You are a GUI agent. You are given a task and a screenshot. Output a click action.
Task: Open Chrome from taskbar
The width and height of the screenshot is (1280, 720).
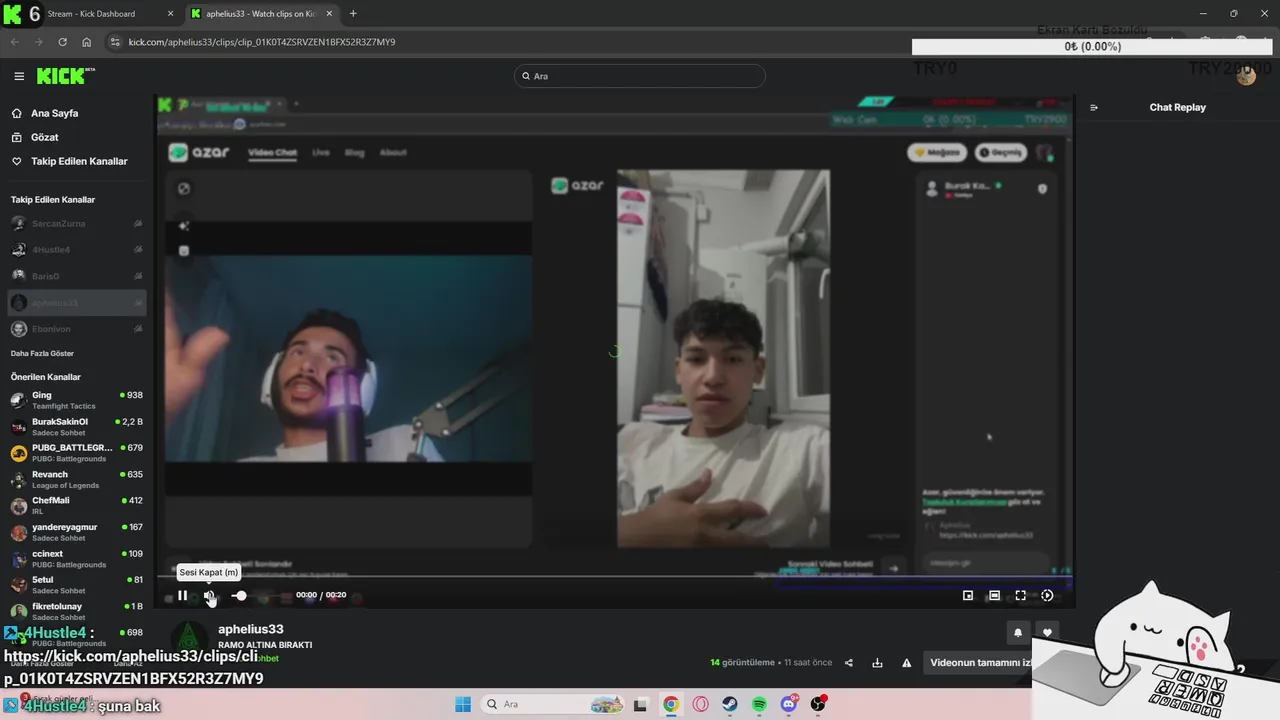(671, 704)
